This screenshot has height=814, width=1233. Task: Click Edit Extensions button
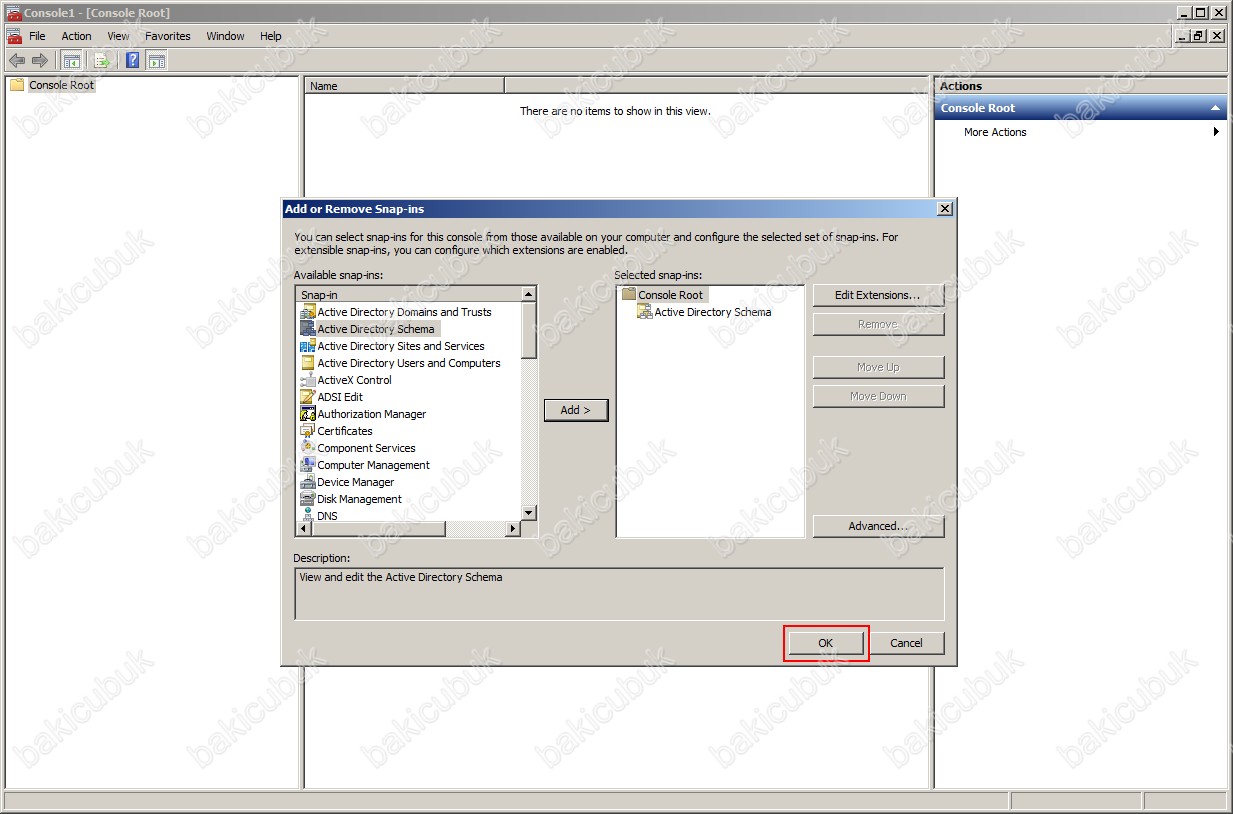(878, 295)
